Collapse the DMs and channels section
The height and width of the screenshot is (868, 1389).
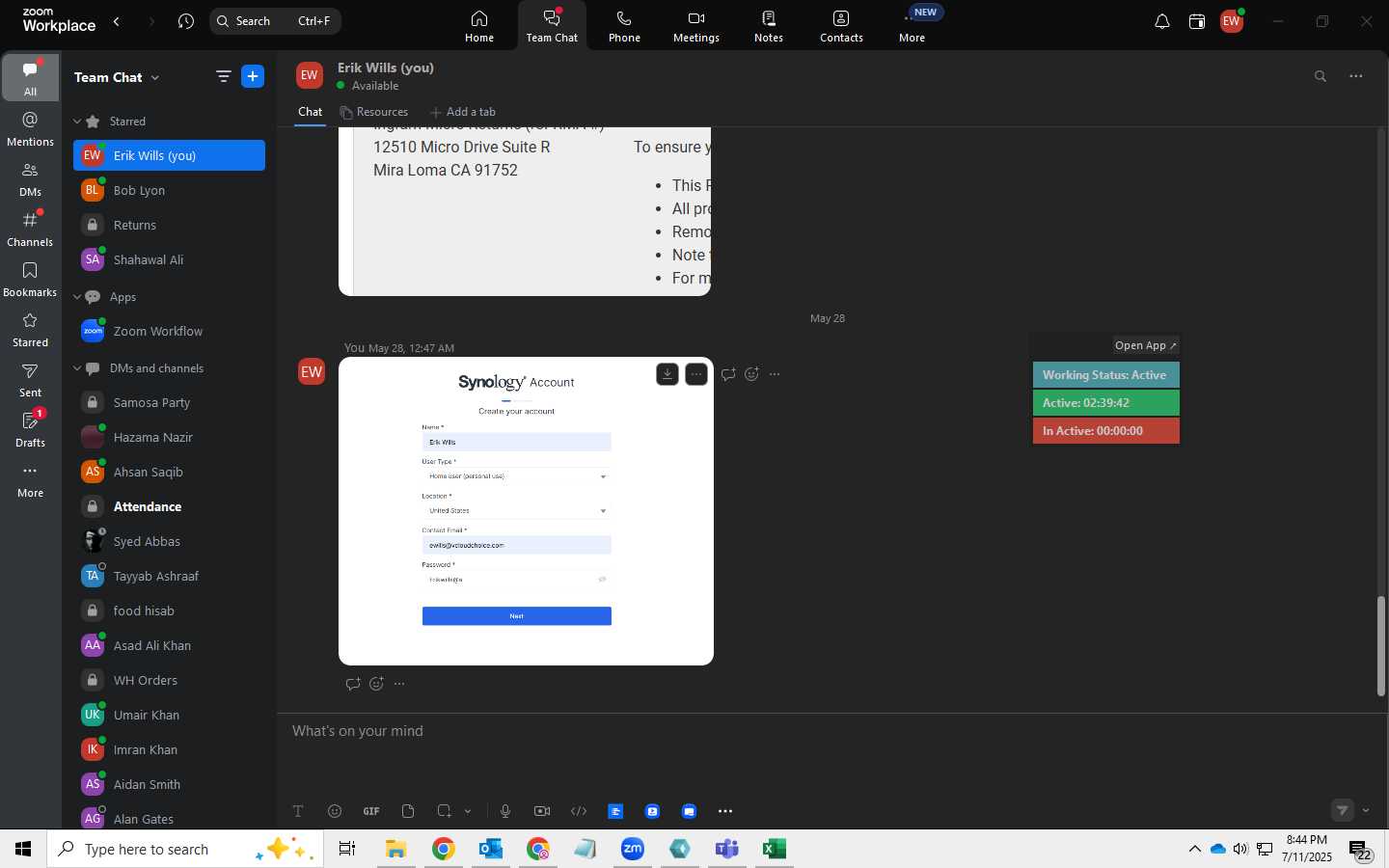click(x=77, y=368)
